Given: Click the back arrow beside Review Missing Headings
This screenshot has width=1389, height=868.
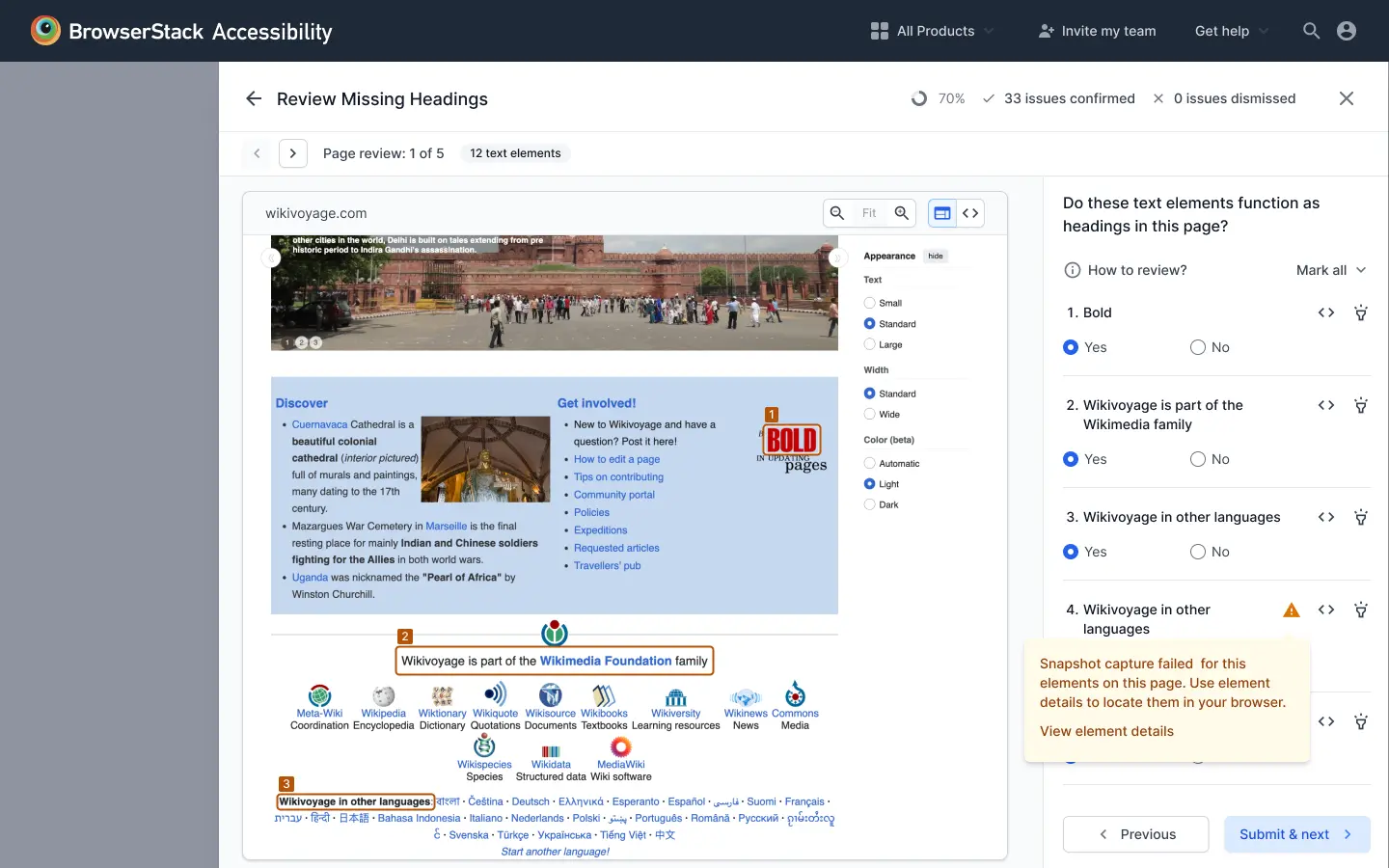Looking at the screenshot, I should (x=254, y=98).
